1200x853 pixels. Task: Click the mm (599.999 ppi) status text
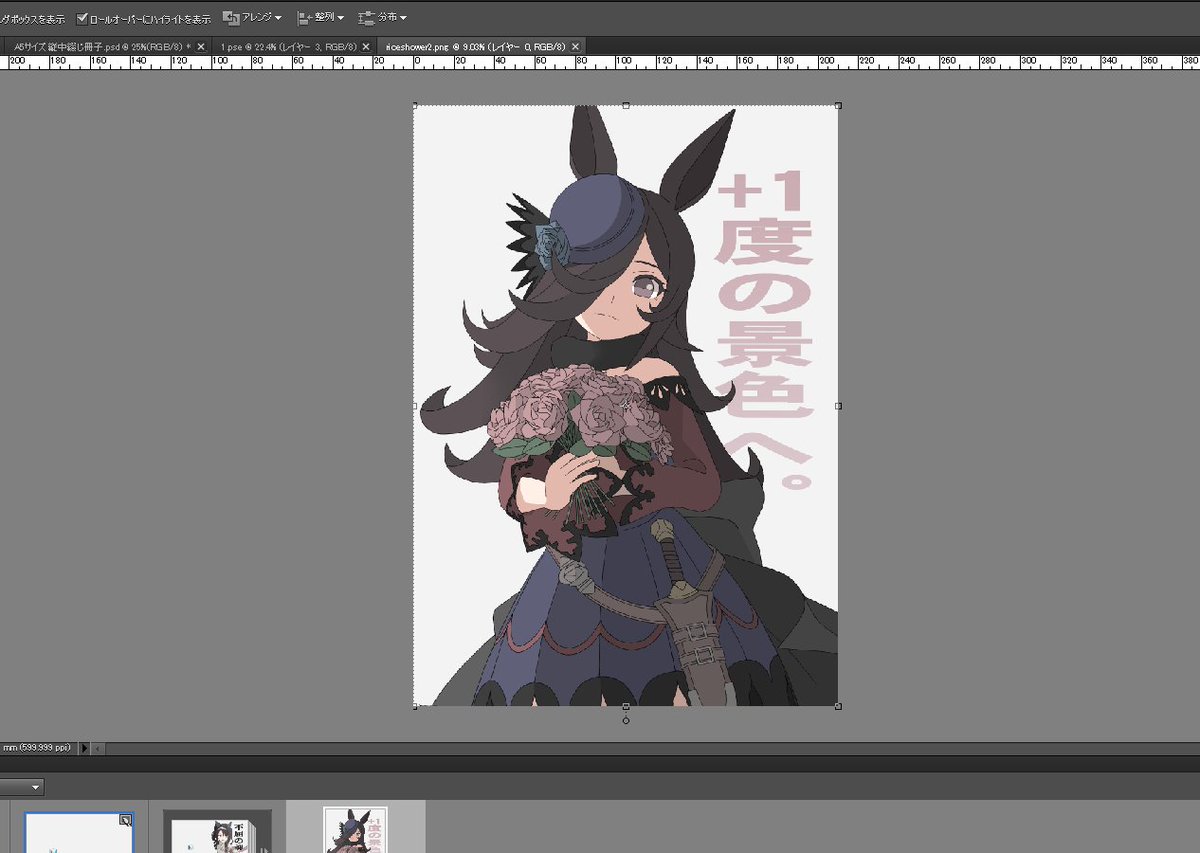[38, 748]
